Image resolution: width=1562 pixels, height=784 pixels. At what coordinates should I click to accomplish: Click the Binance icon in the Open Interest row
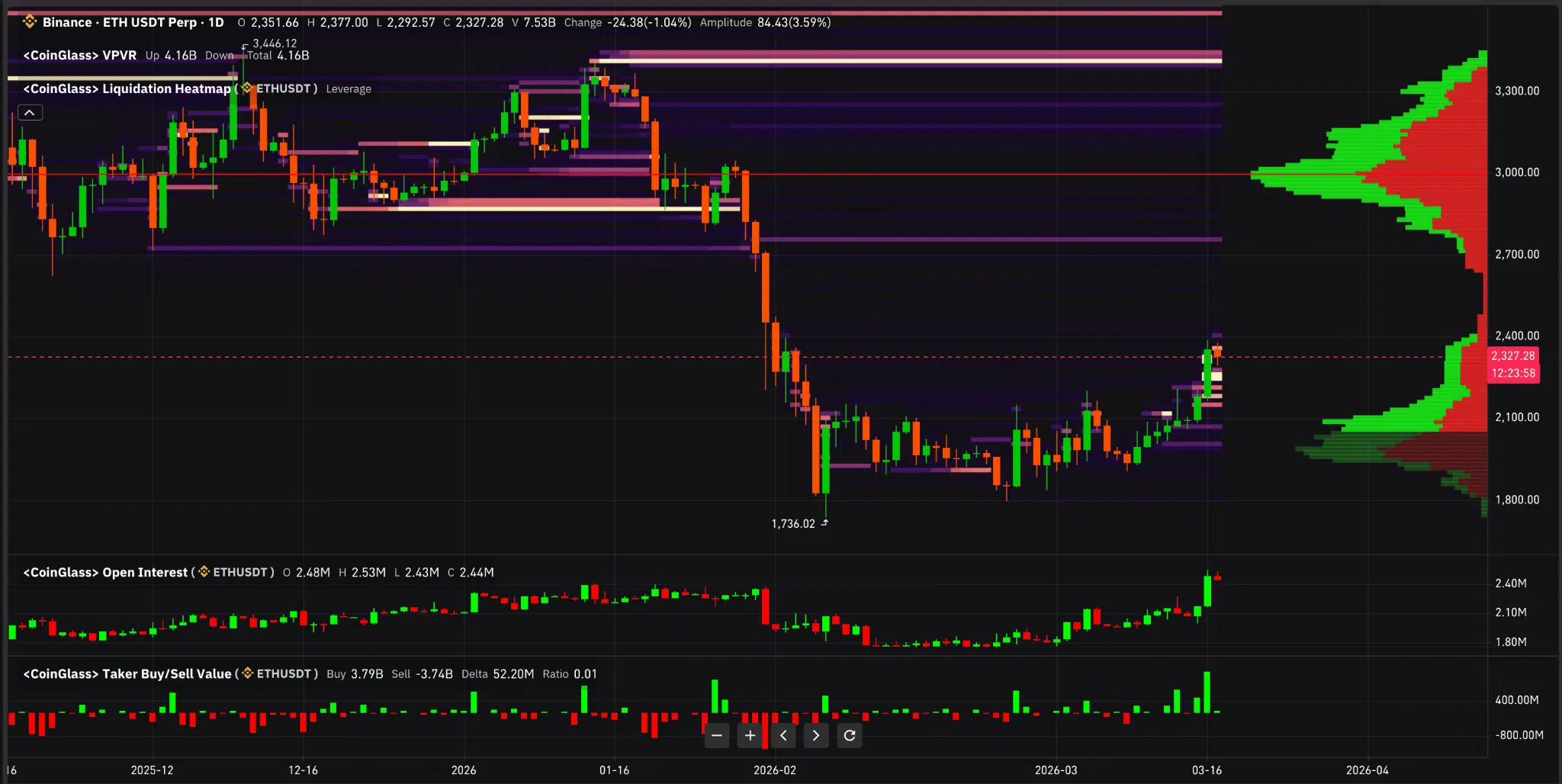203,572
